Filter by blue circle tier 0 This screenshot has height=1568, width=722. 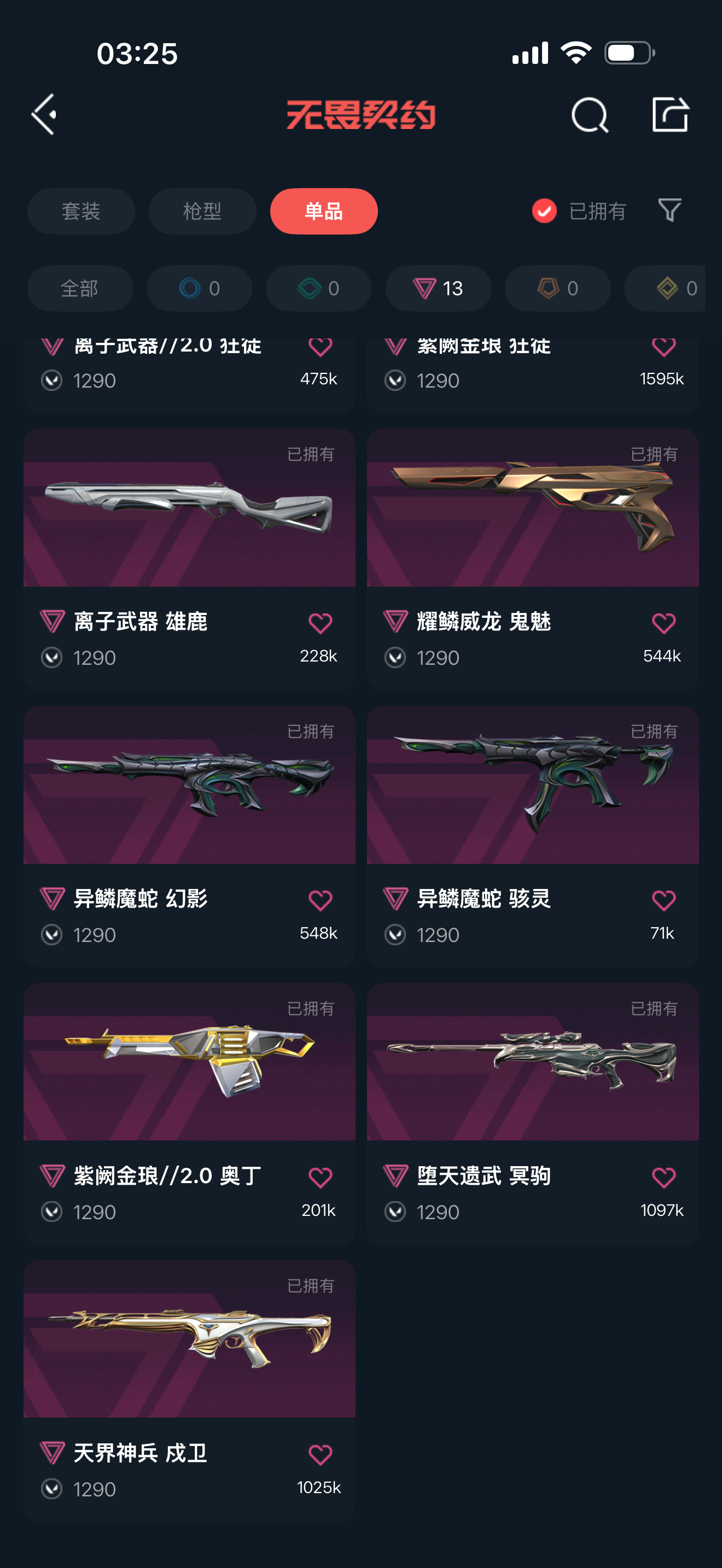[199, 289]
